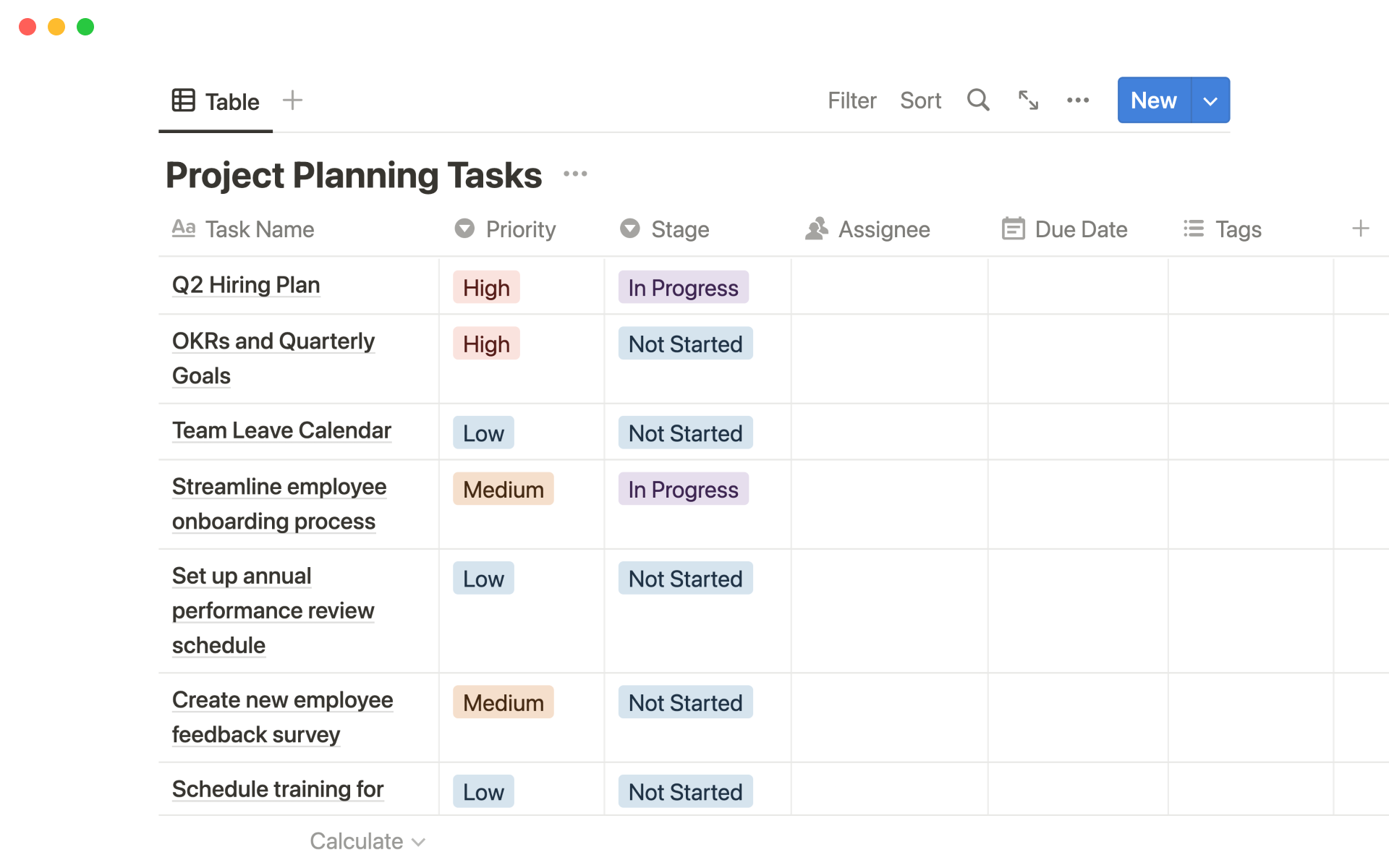Click the Assignee person icon
Image resolution: width=1389 pixels, height=868 pixels.
click(x=816, y=229)
